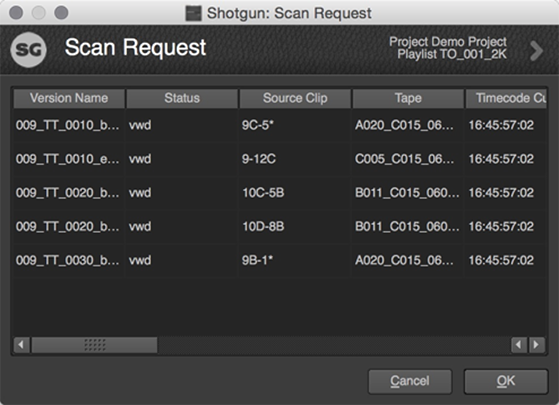Image resolution: width=559 pixels, height=405 pixels.
Task: Select version name in the 10D-8B row
Action: [67, 227]
